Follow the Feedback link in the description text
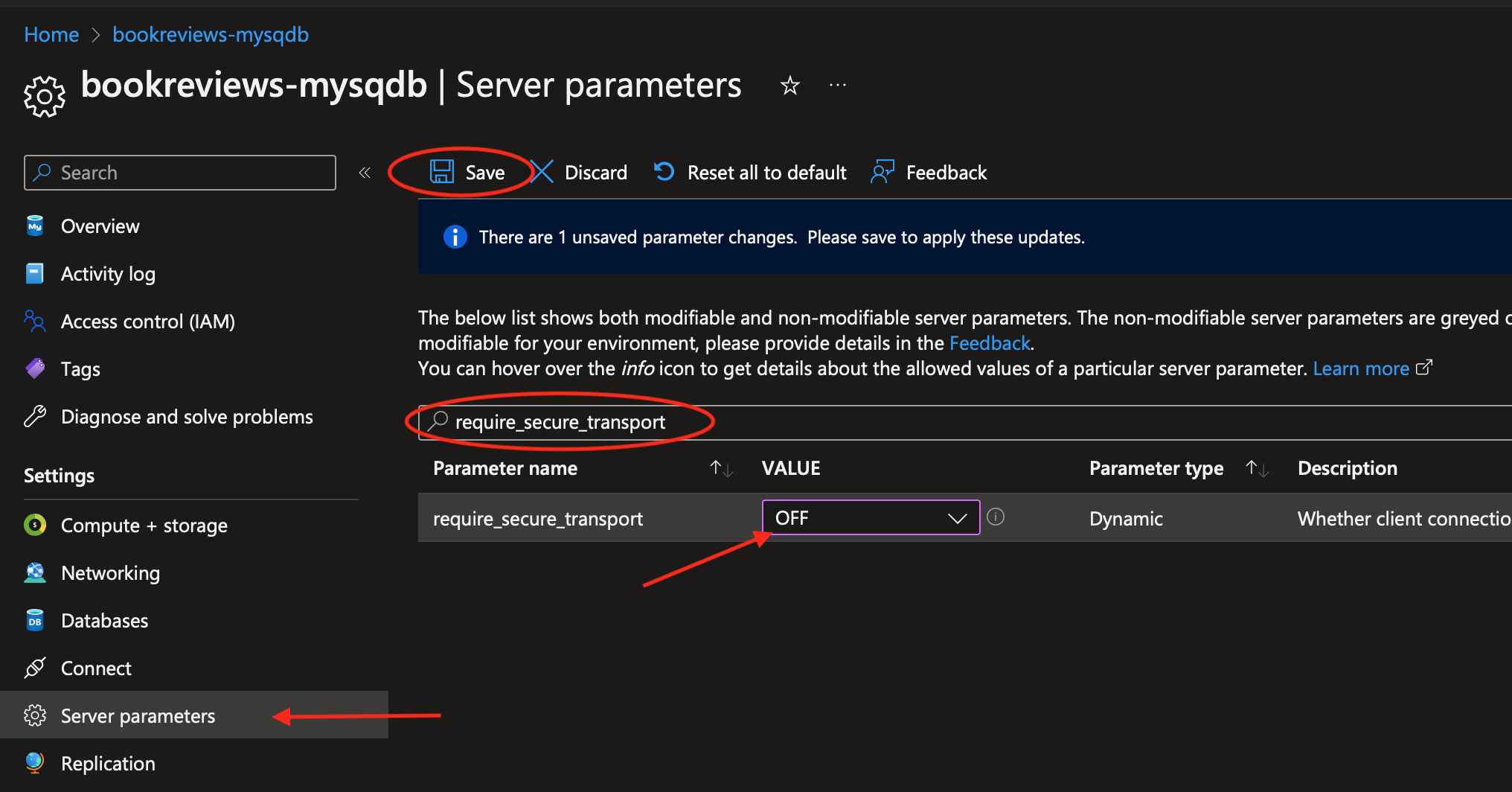This screenshot has height=792, width=1512. click(990, 343)
